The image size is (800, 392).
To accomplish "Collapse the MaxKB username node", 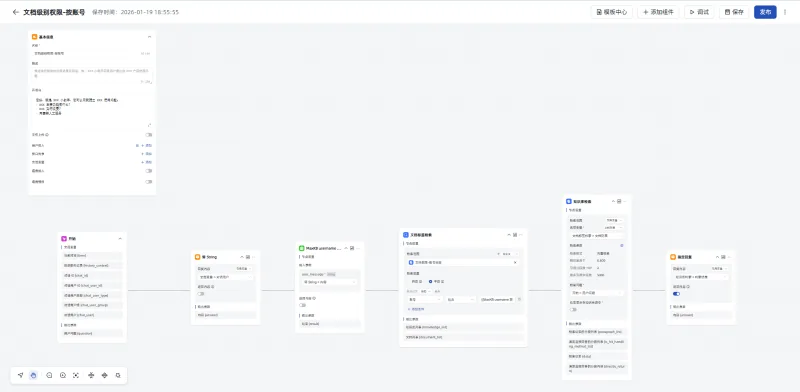I will point(346,248).
